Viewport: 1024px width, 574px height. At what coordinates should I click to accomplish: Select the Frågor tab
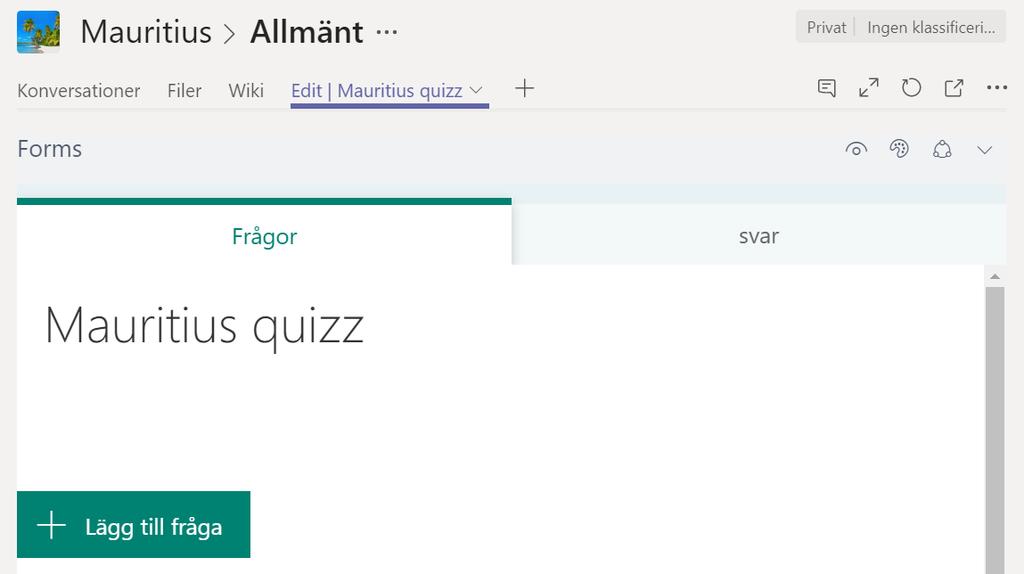(x=264, y=235)
